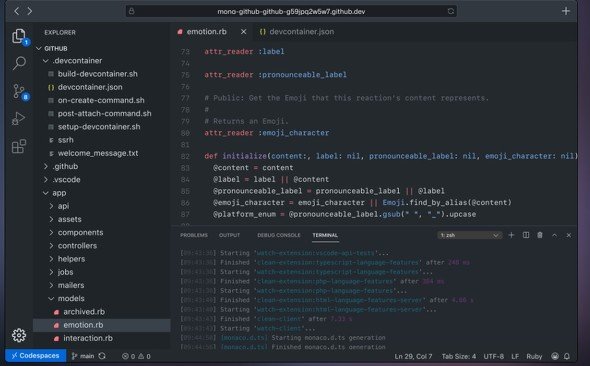
Task: Close the terminal panel
Action: 569,235
